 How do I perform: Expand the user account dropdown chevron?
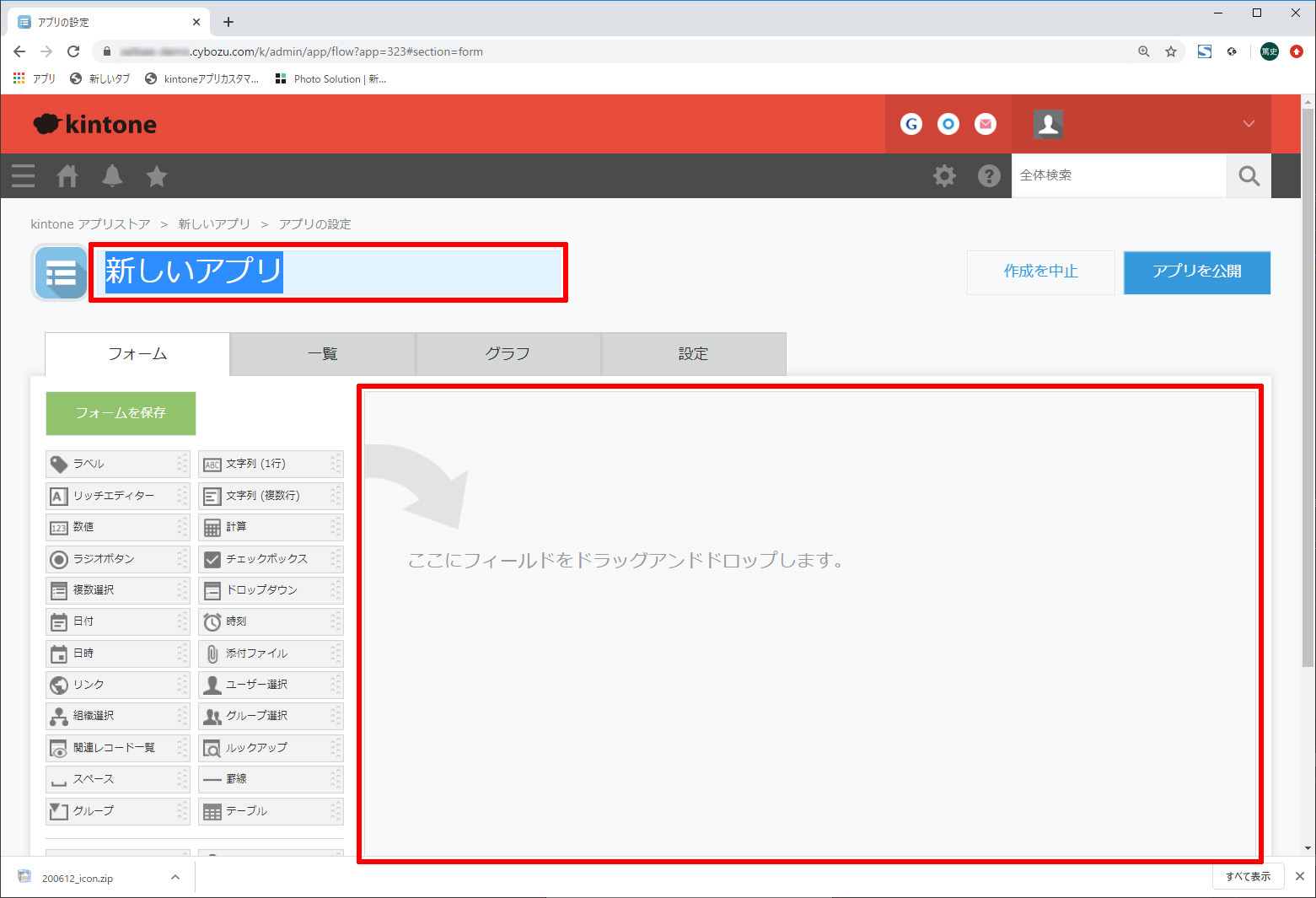coord(1249,124)
